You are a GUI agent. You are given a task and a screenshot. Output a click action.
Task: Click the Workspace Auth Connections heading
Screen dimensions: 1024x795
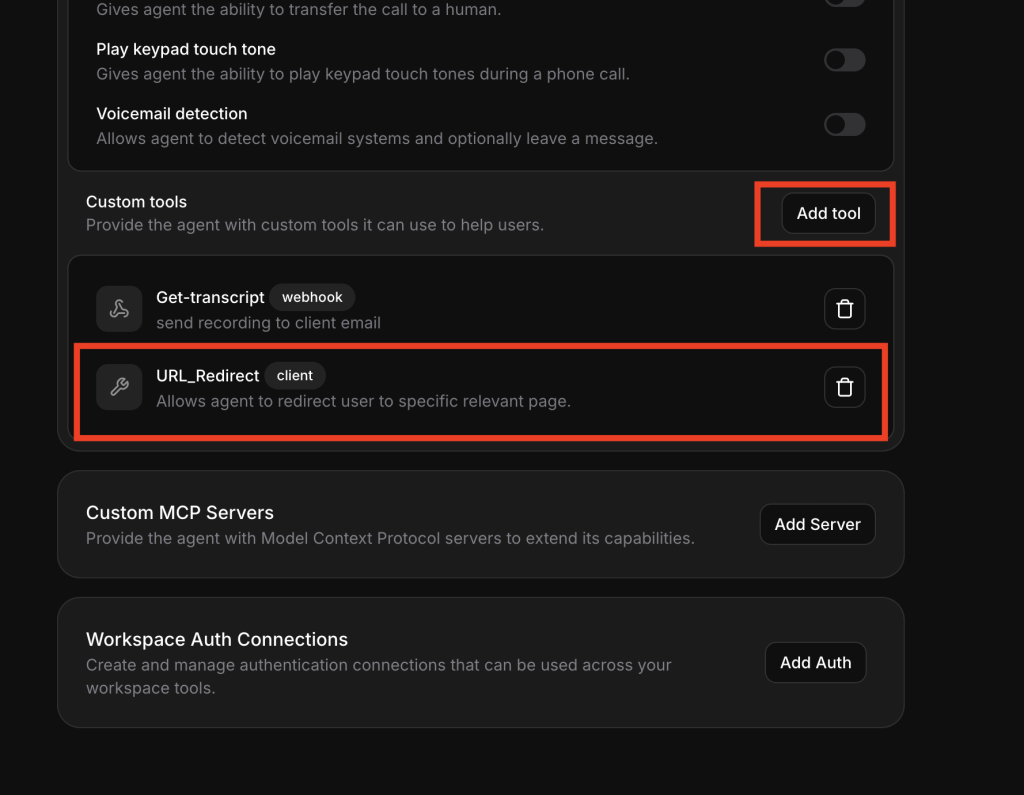tap(217, 640)
